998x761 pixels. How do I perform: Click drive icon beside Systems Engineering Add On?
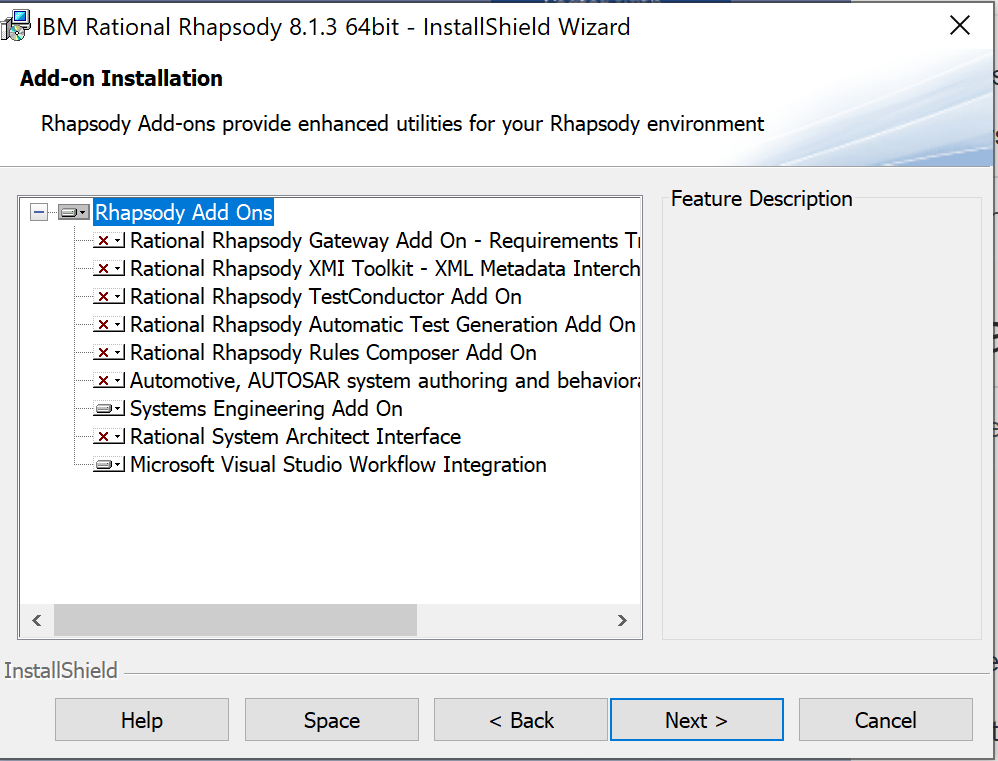[109, 409]
